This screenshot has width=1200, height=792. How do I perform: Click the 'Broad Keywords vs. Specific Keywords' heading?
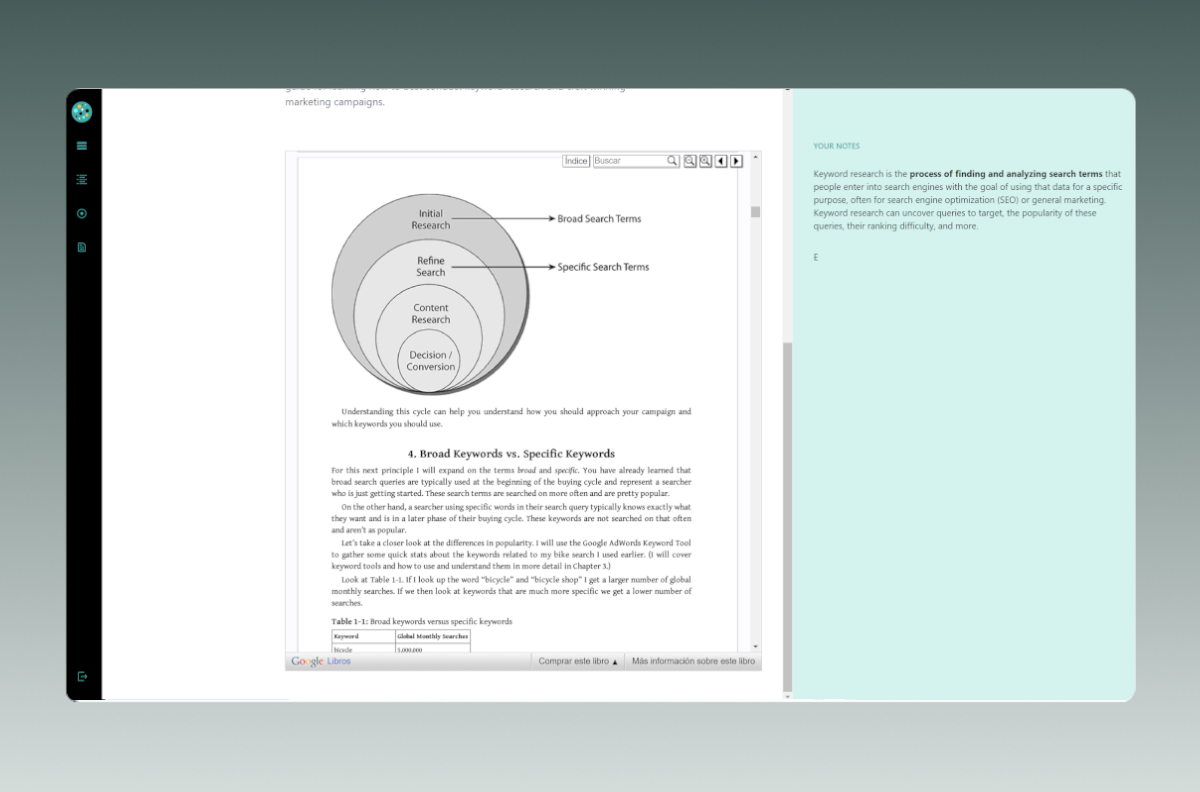pos(511,453)
